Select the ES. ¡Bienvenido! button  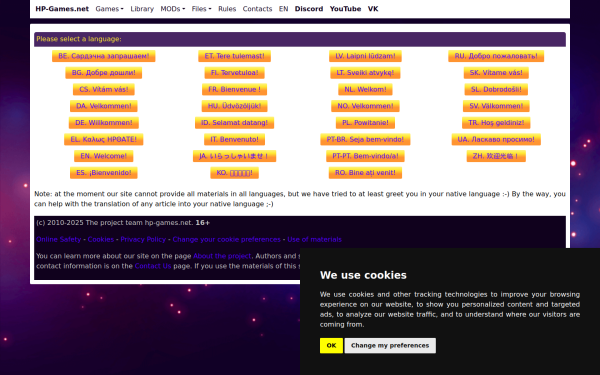[x=104, y=173]
